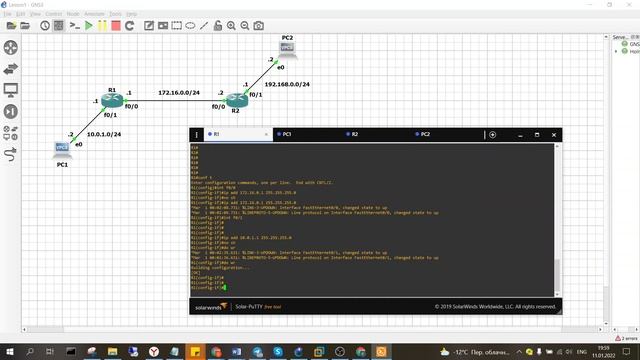Select router R2 in topology

[x=237, y=100]
